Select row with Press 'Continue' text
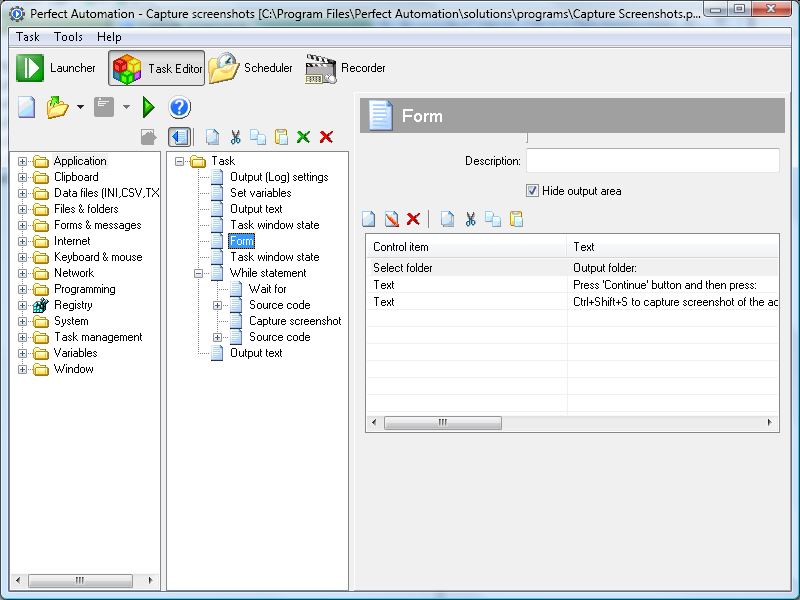The width and height of the screenshot is (800, 600). pyautogui.click(x=572, y=285)
